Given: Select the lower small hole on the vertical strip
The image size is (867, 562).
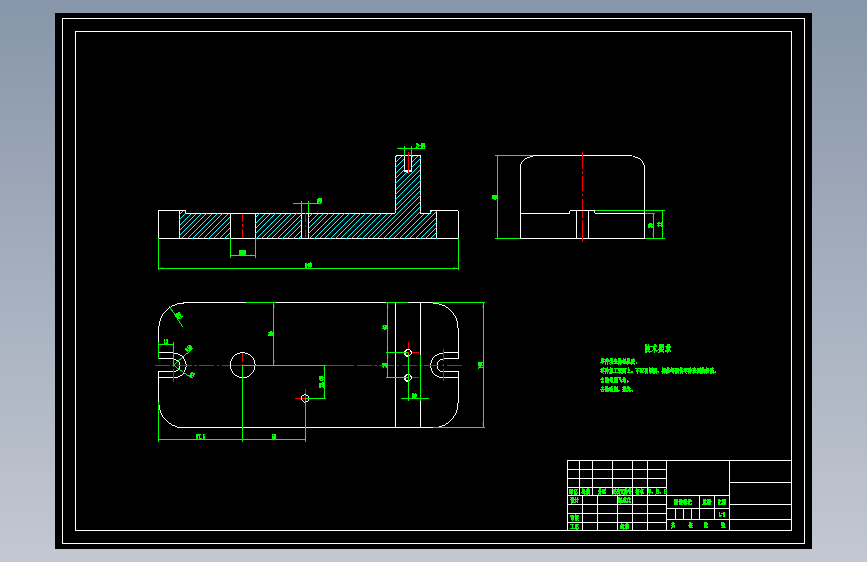Looking at the screenshot, I should tap(408, 378).
